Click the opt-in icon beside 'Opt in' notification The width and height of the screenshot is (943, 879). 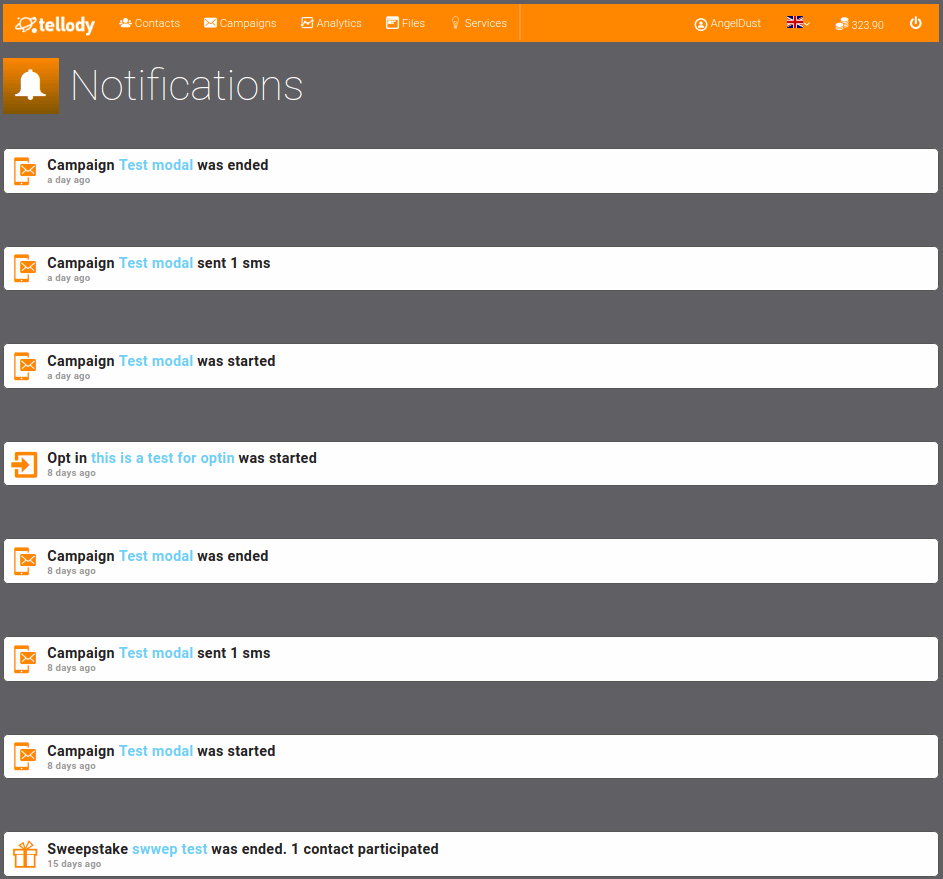pos(25,464)
